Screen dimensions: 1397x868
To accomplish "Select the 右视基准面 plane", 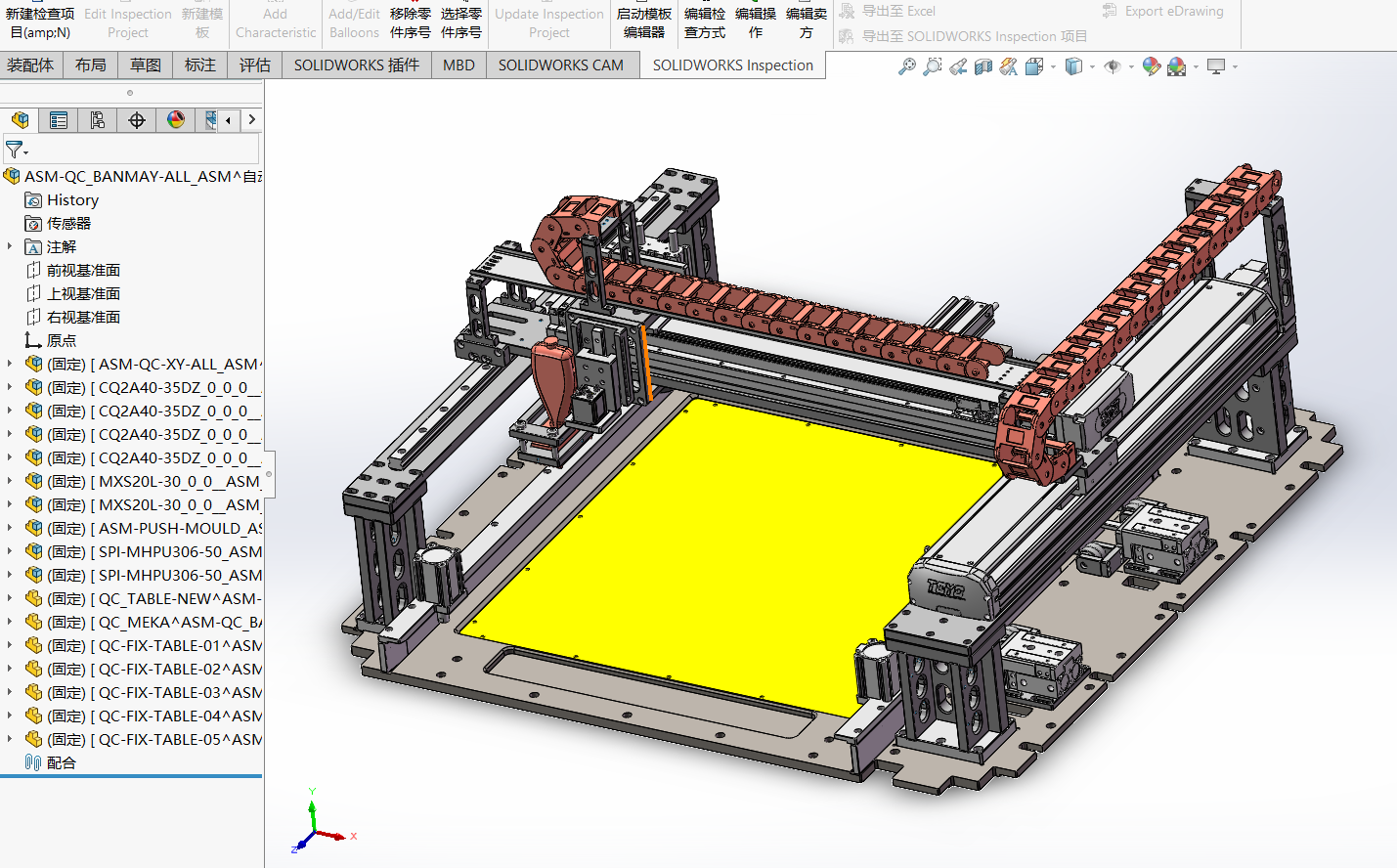I will coord(72,318).
